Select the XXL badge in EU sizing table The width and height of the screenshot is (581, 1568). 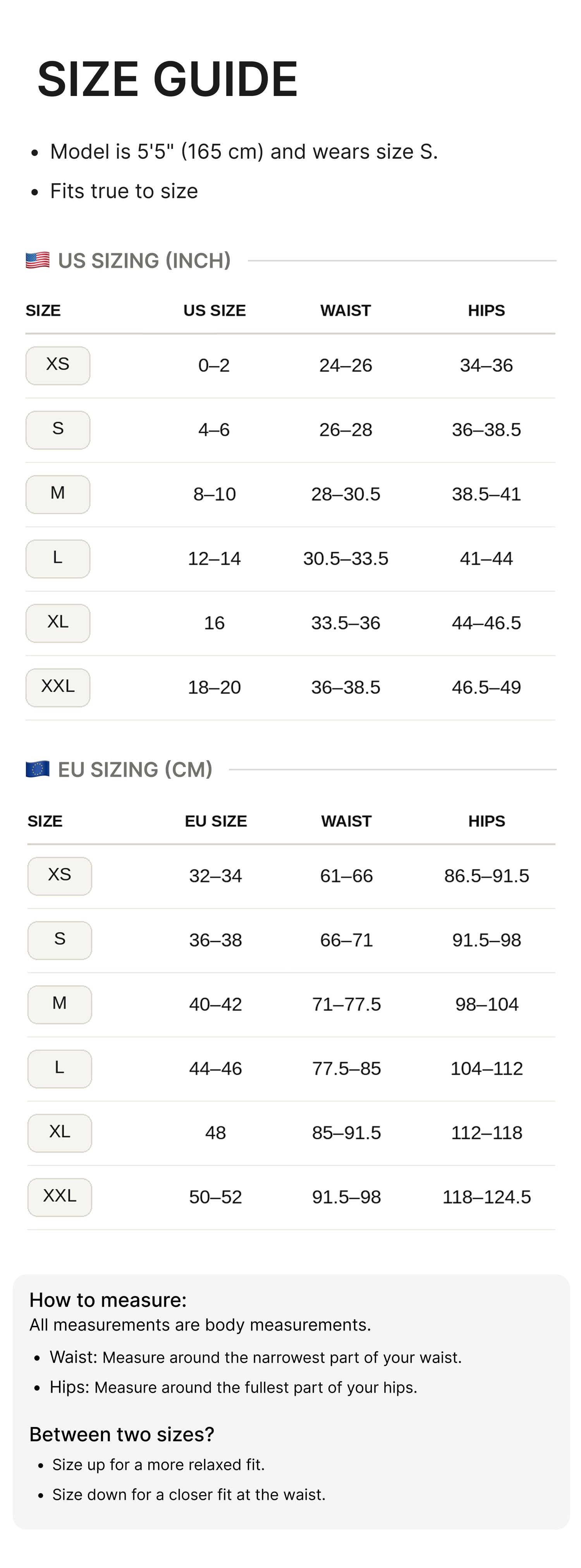60,1197
